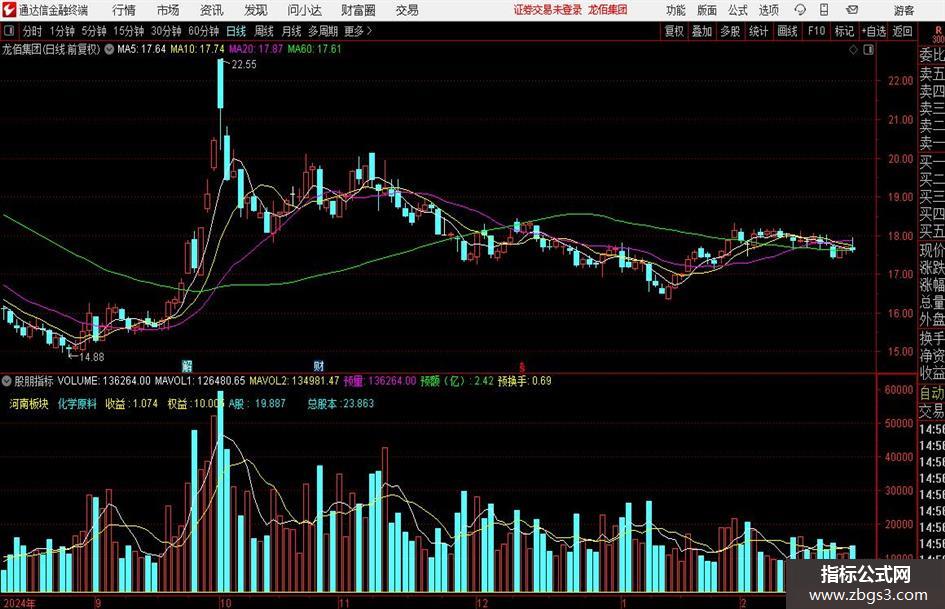The width and height of the screenshot is (945, 609).
Task: Switch to 5分钟 period tab
Action: pyautogui.click(x=93, y=31)
